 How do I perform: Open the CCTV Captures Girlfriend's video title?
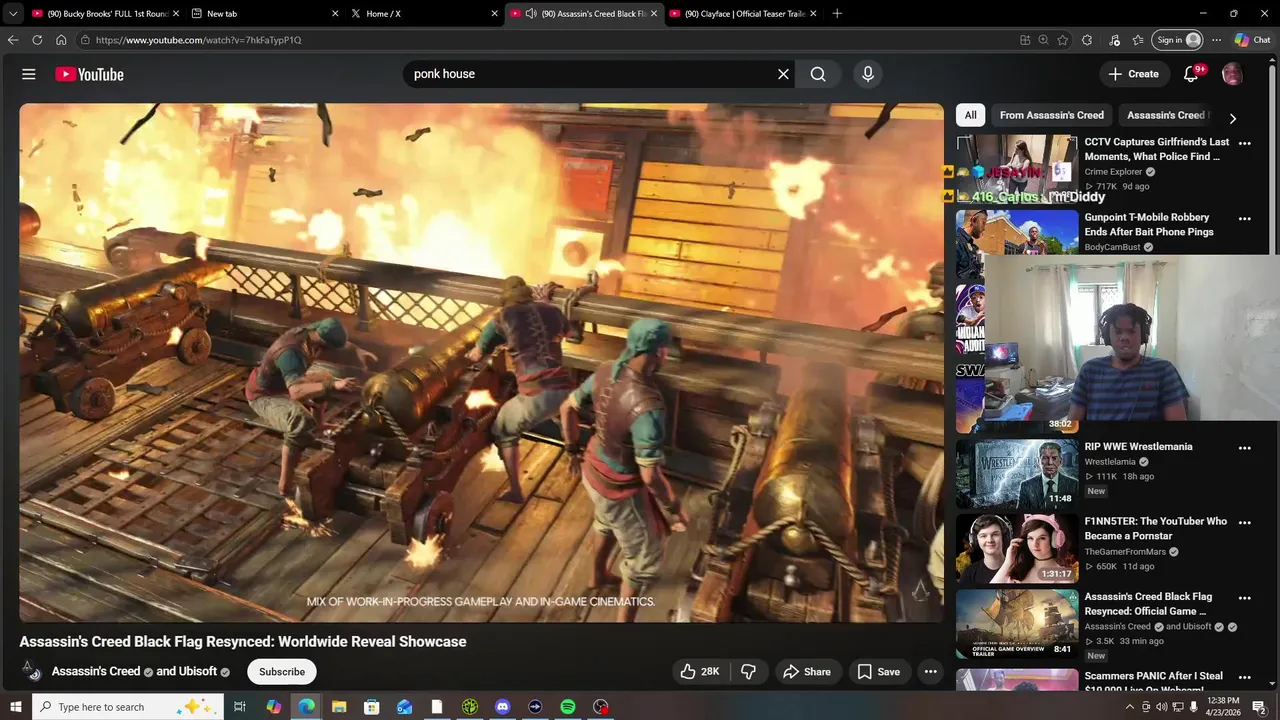tap(1157, 149)
